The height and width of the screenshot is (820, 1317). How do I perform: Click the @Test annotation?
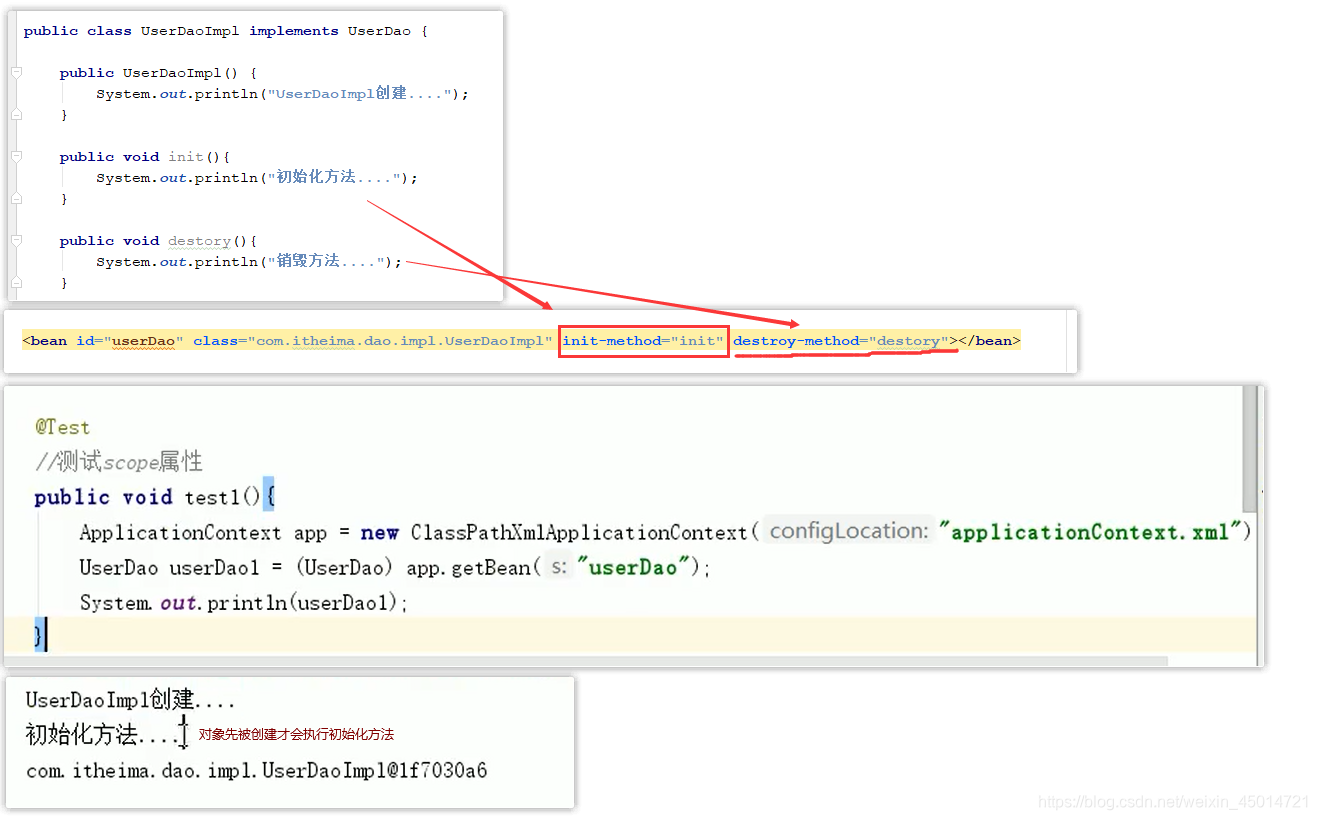[63, 427]
